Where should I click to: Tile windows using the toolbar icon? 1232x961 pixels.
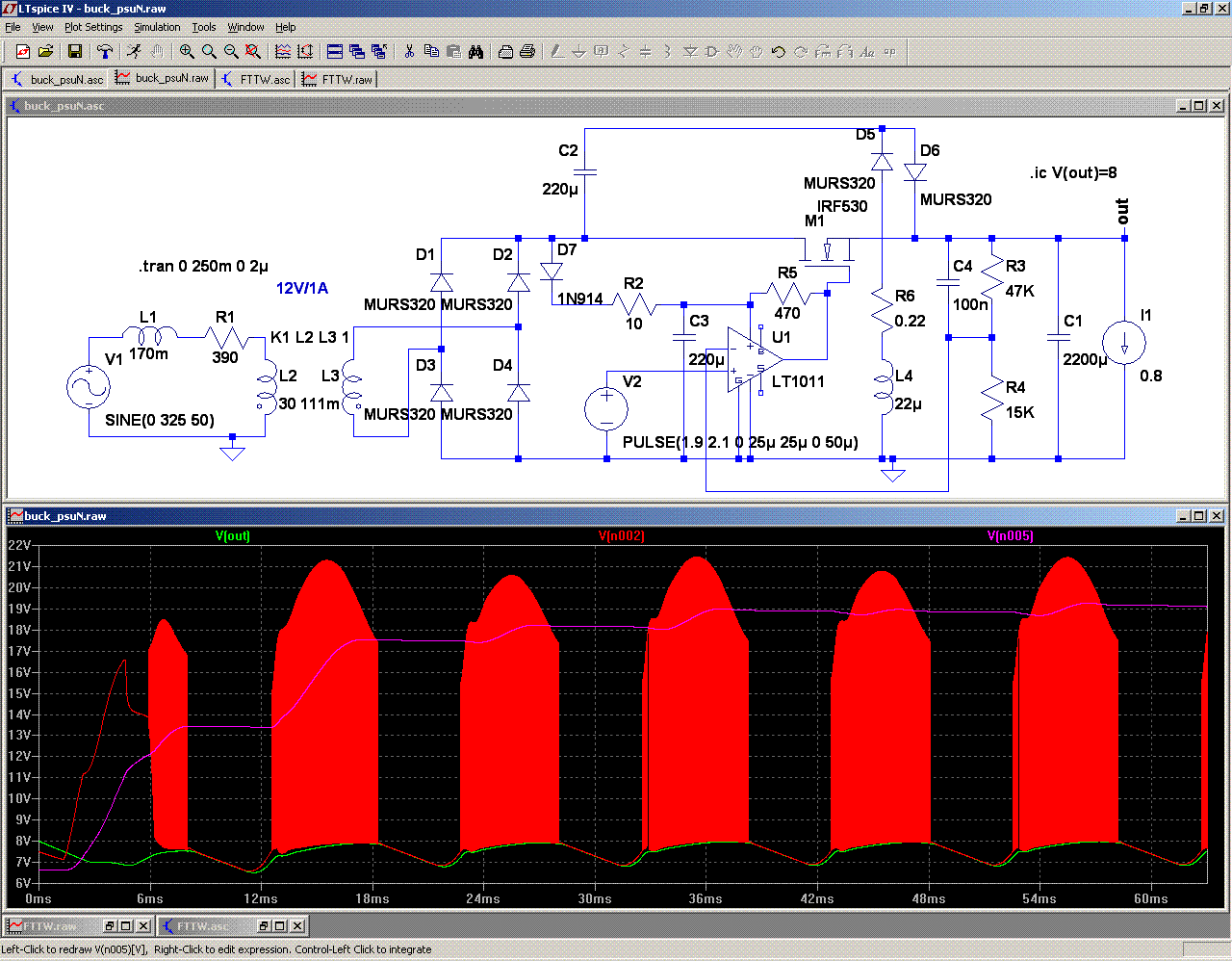coord(335,52)
